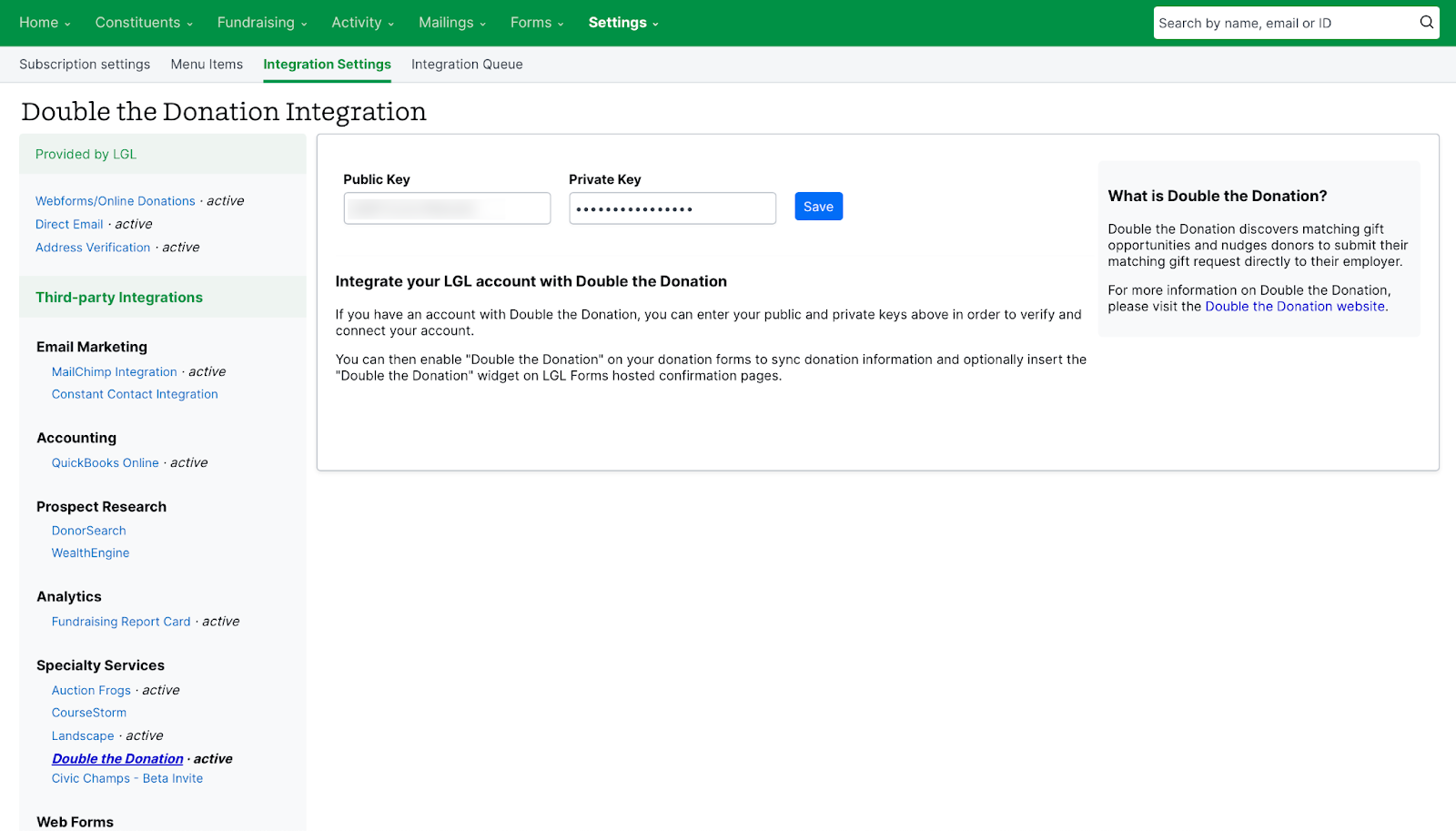Open Webforms/Online Donations link
Image resolution: width=1456 pixels, height=831 pixels.
[116, 201]
